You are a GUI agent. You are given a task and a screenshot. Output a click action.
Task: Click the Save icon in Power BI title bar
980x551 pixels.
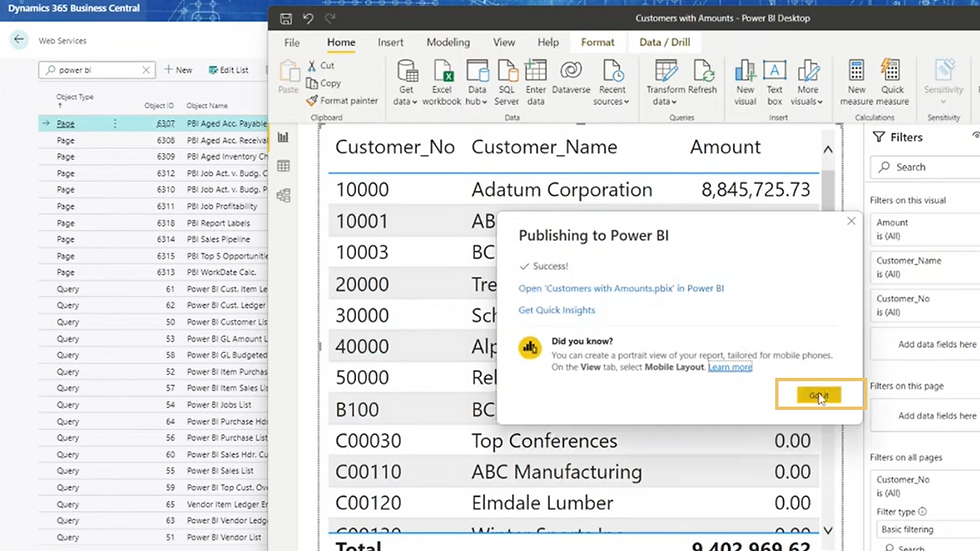point(286,19)
